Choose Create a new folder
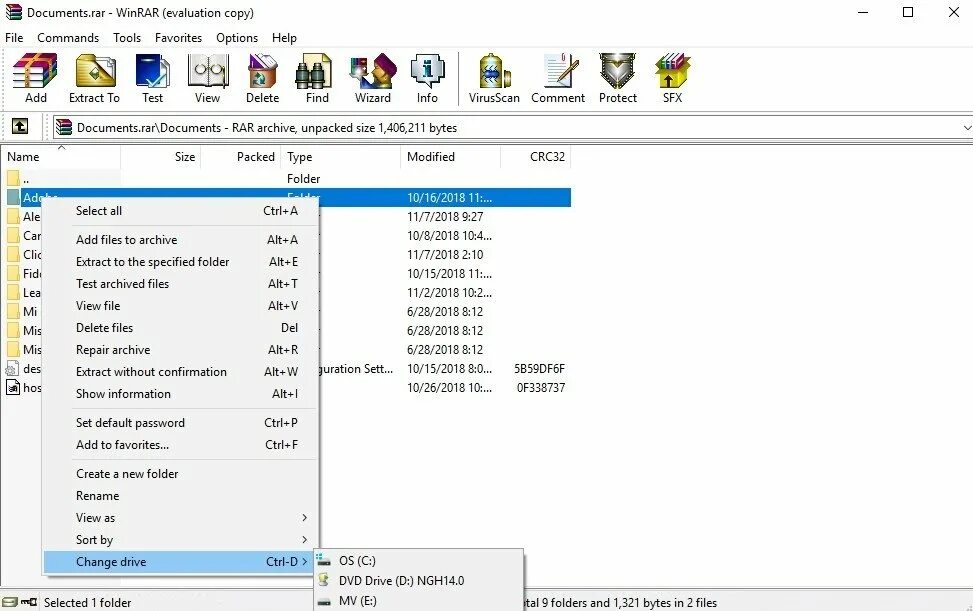The image size is (973, 611). pyautogui.click(x=181, y=474)
